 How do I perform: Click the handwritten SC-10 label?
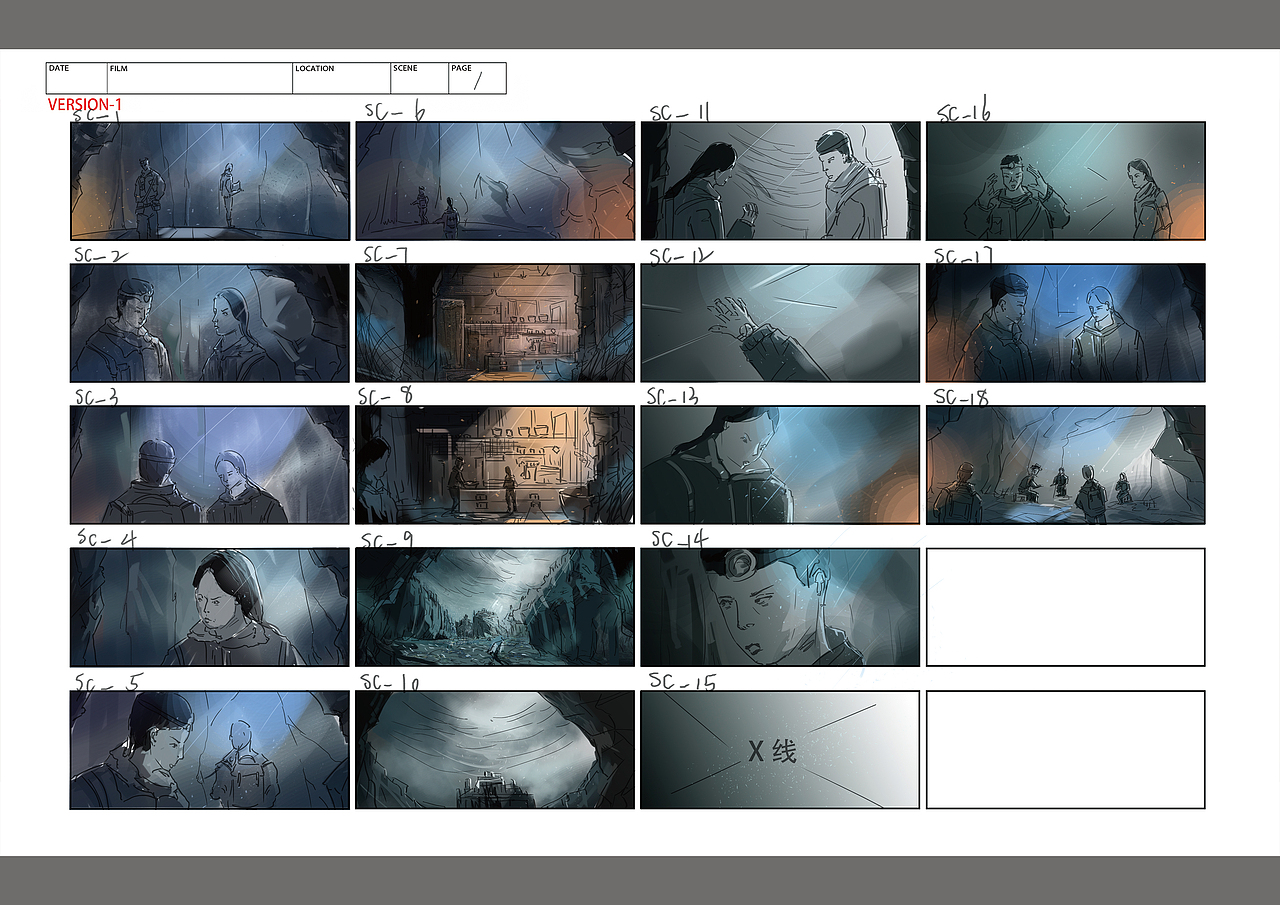[x=390, y=683]
